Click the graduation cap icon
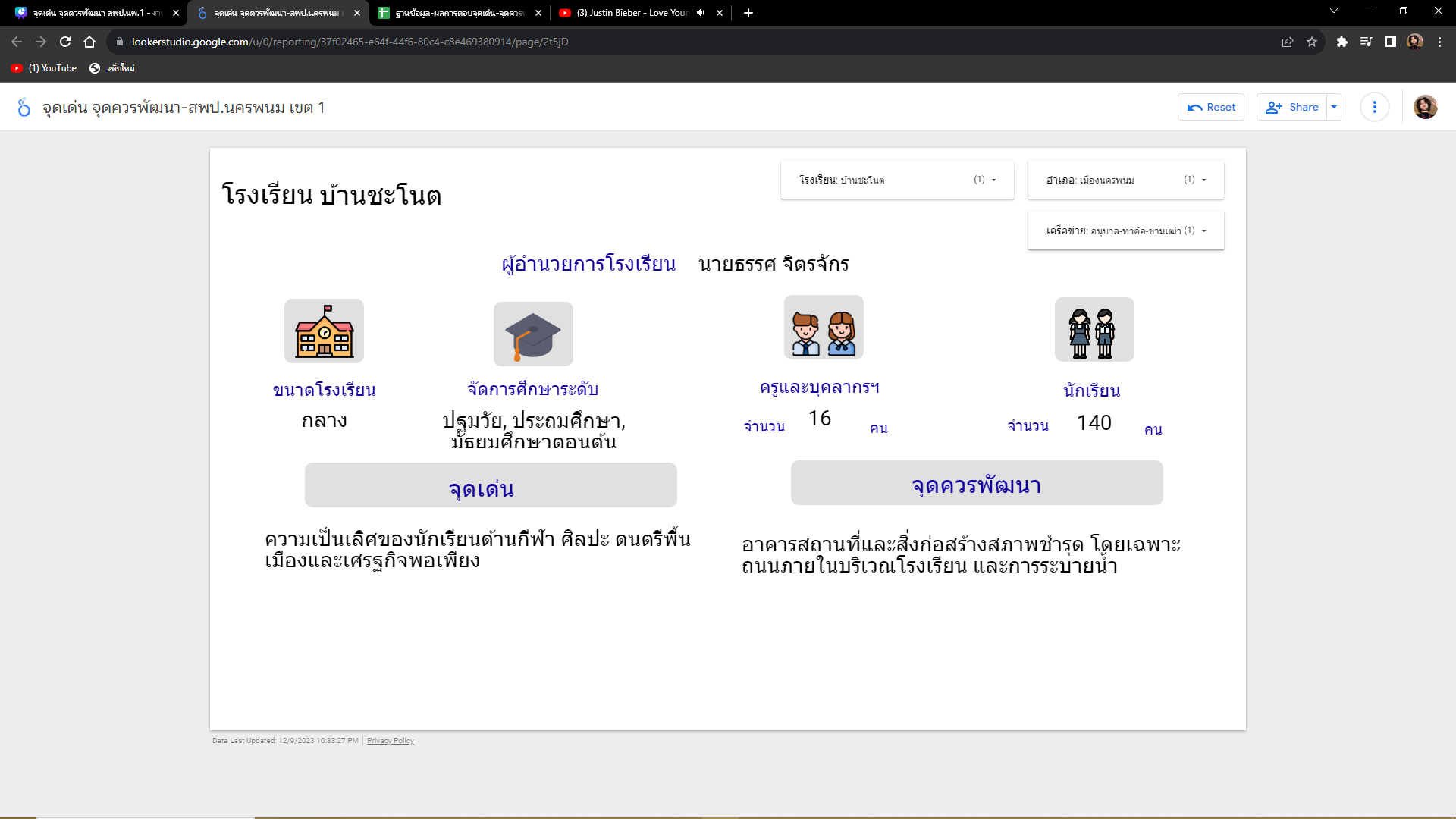This screenshot has height=819, width=1456. click(533, 334)
